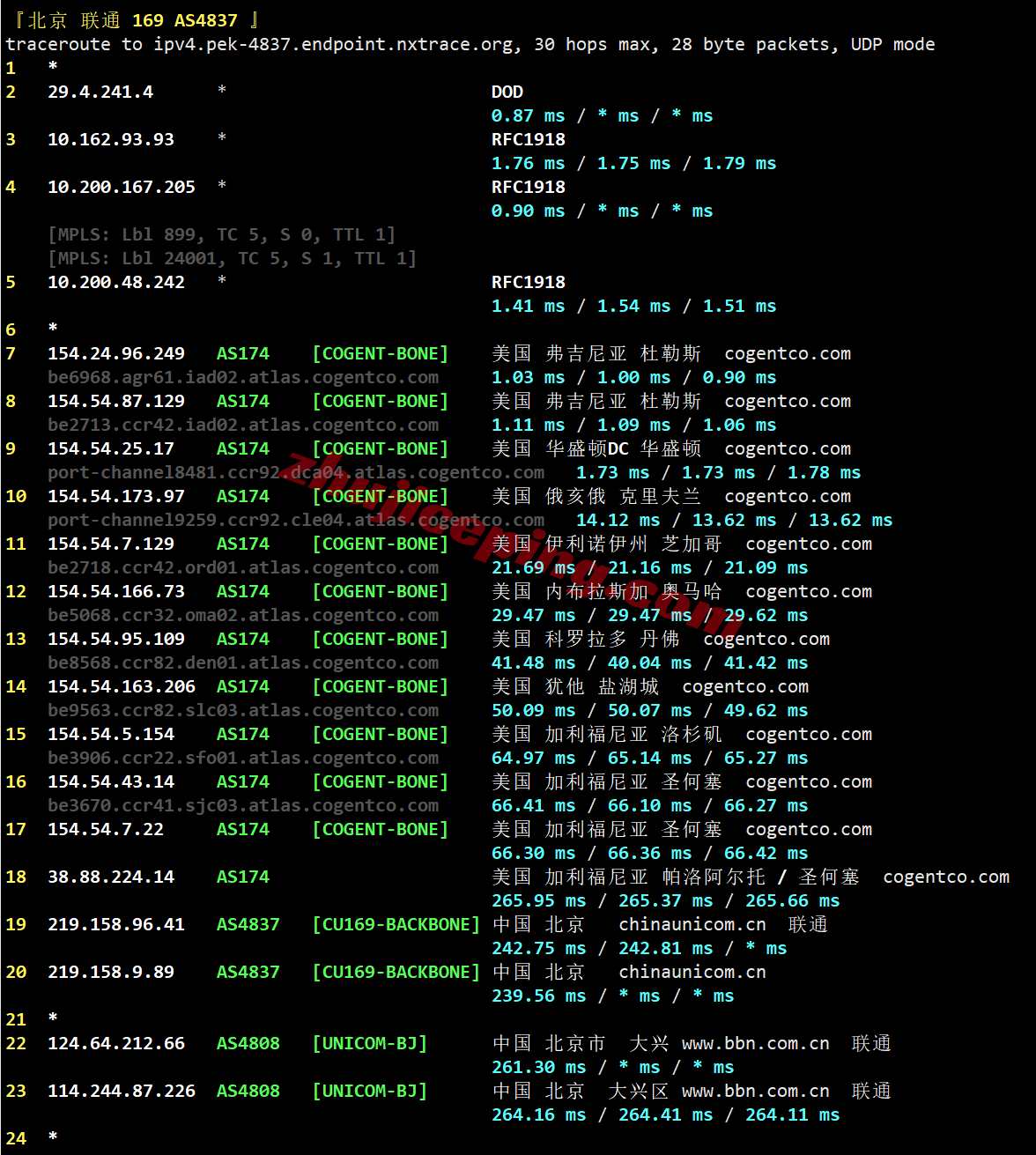Click the location 帕洛阿尔托 on hop 18

[x=714, y=877]
